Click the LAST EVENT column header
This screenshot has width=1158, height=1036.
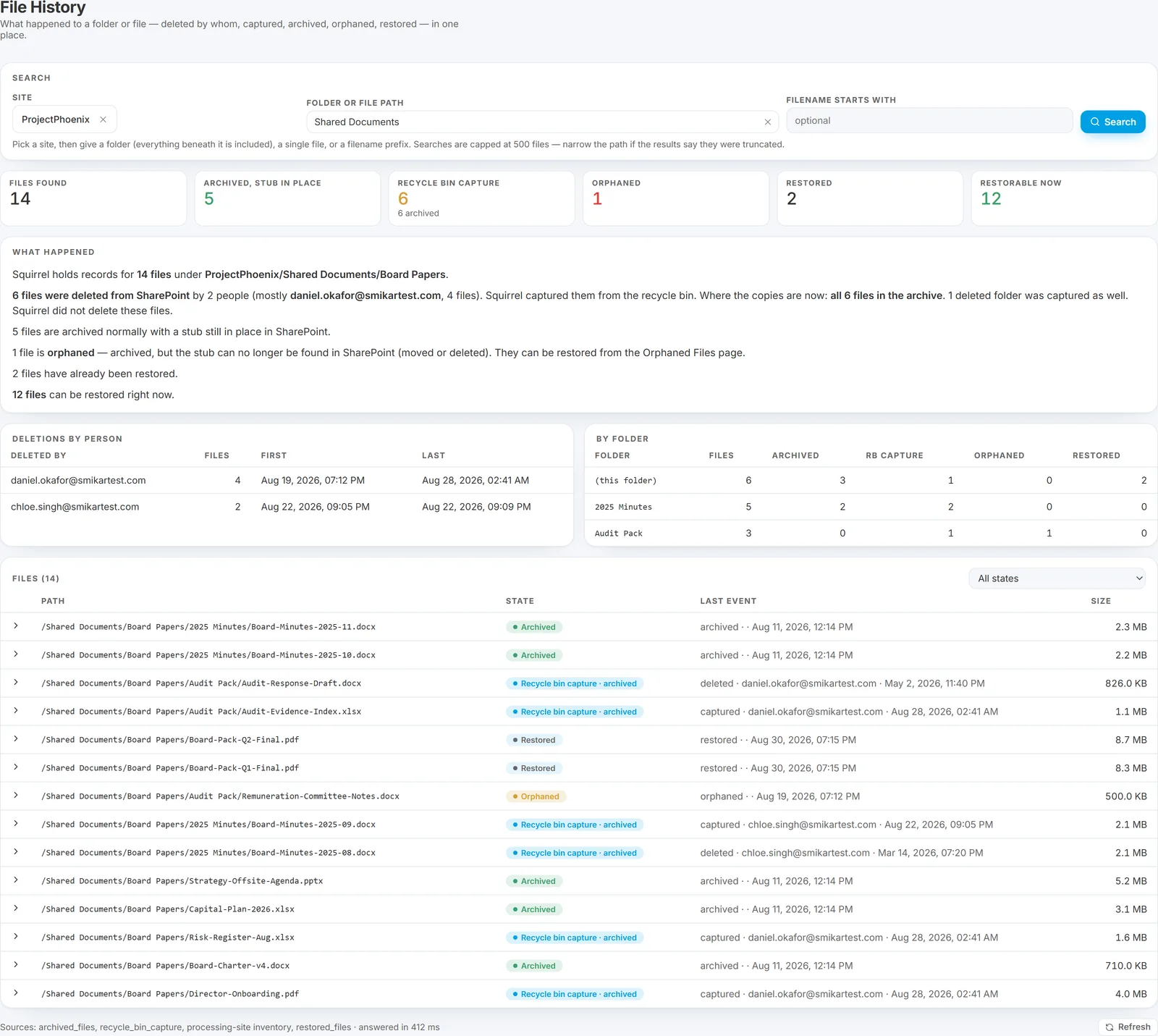click(x=728, y=601)
